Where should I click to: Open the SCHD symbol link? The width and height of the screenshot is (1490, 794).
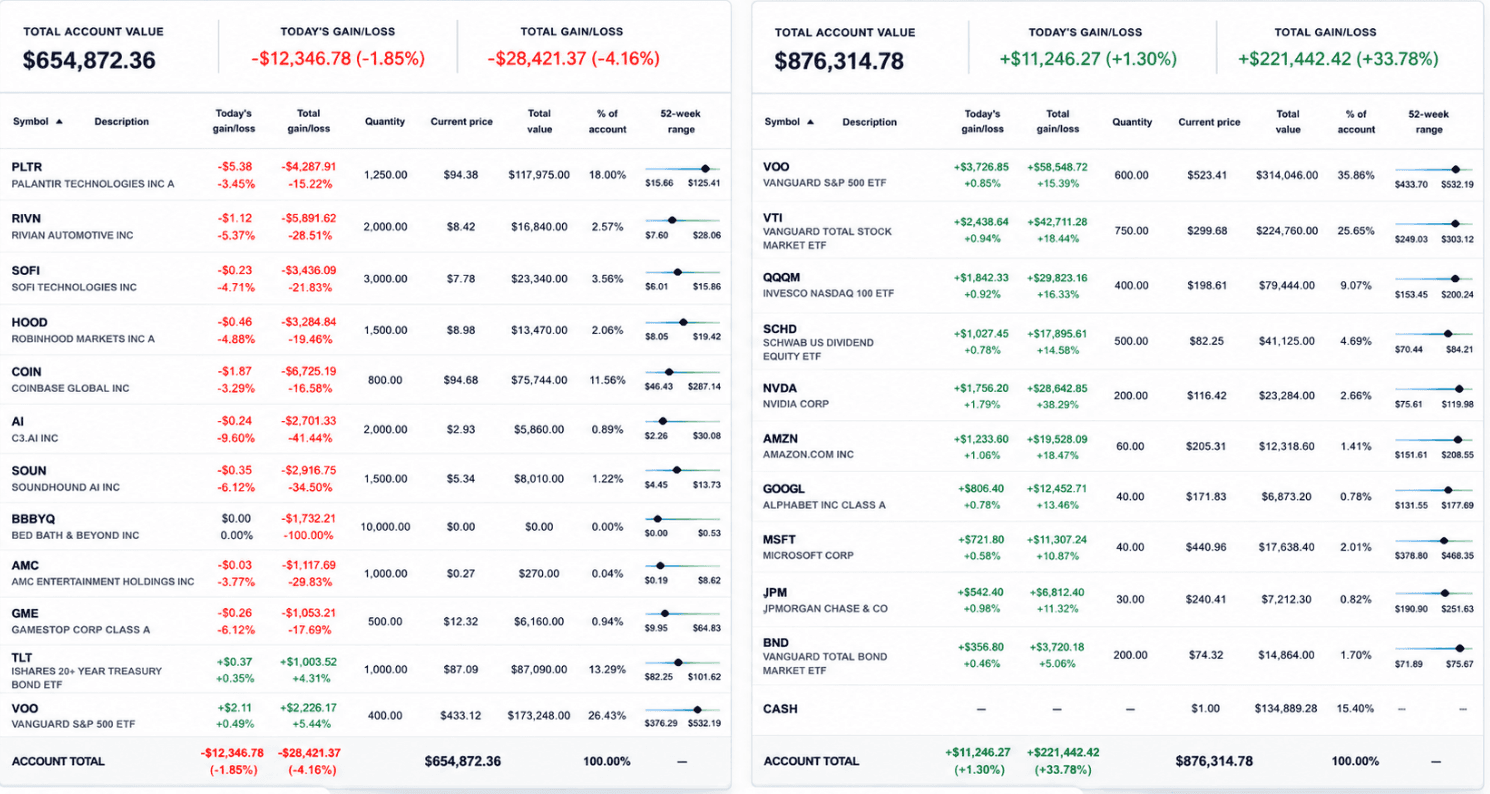pos(780,327)
